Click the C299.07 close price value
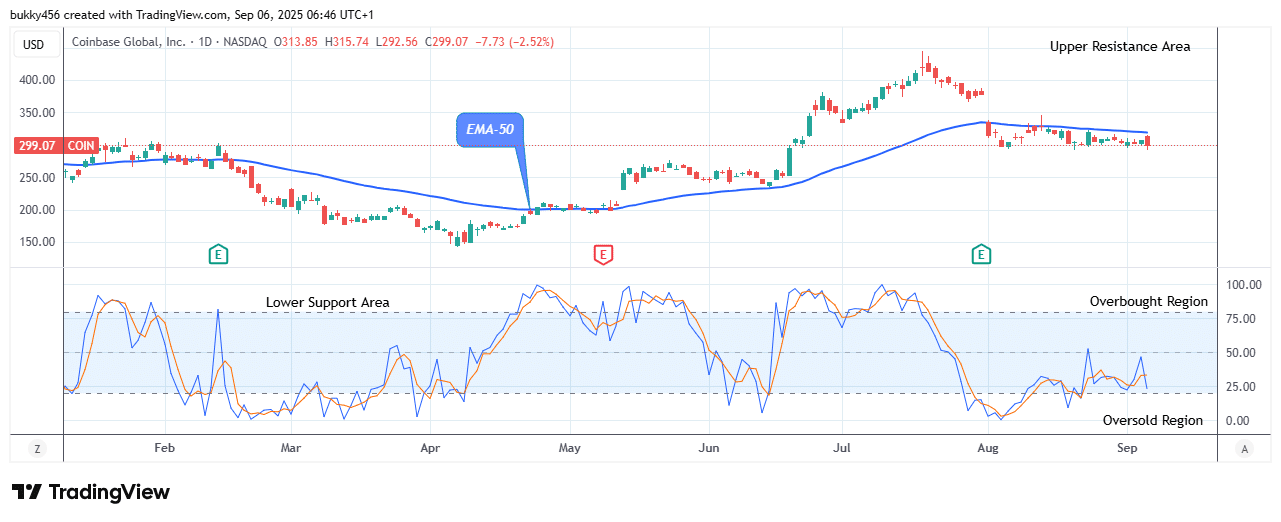 446,42
